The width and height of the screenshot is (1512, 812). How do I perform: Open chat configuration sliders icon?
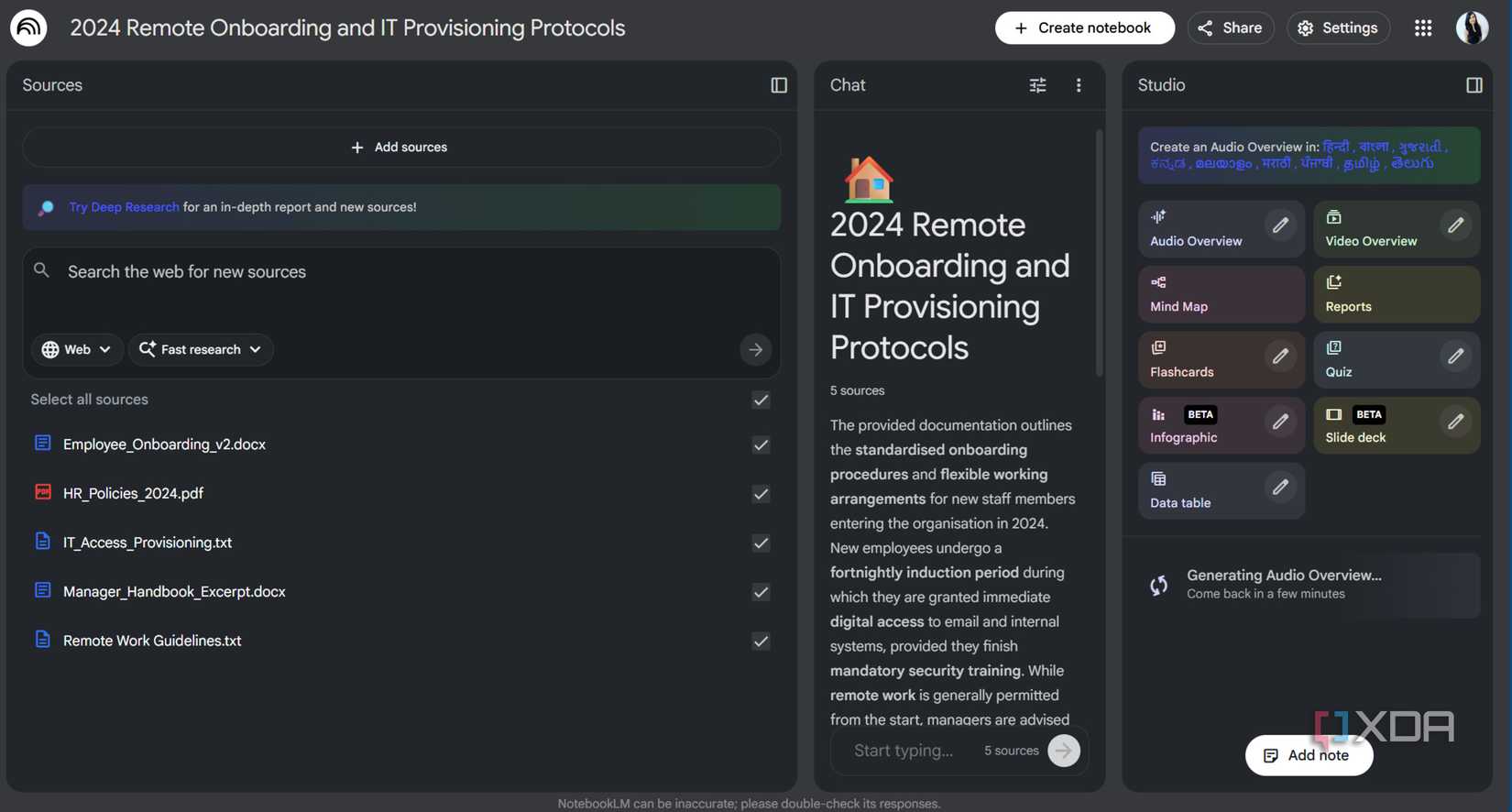point(1037,85)
